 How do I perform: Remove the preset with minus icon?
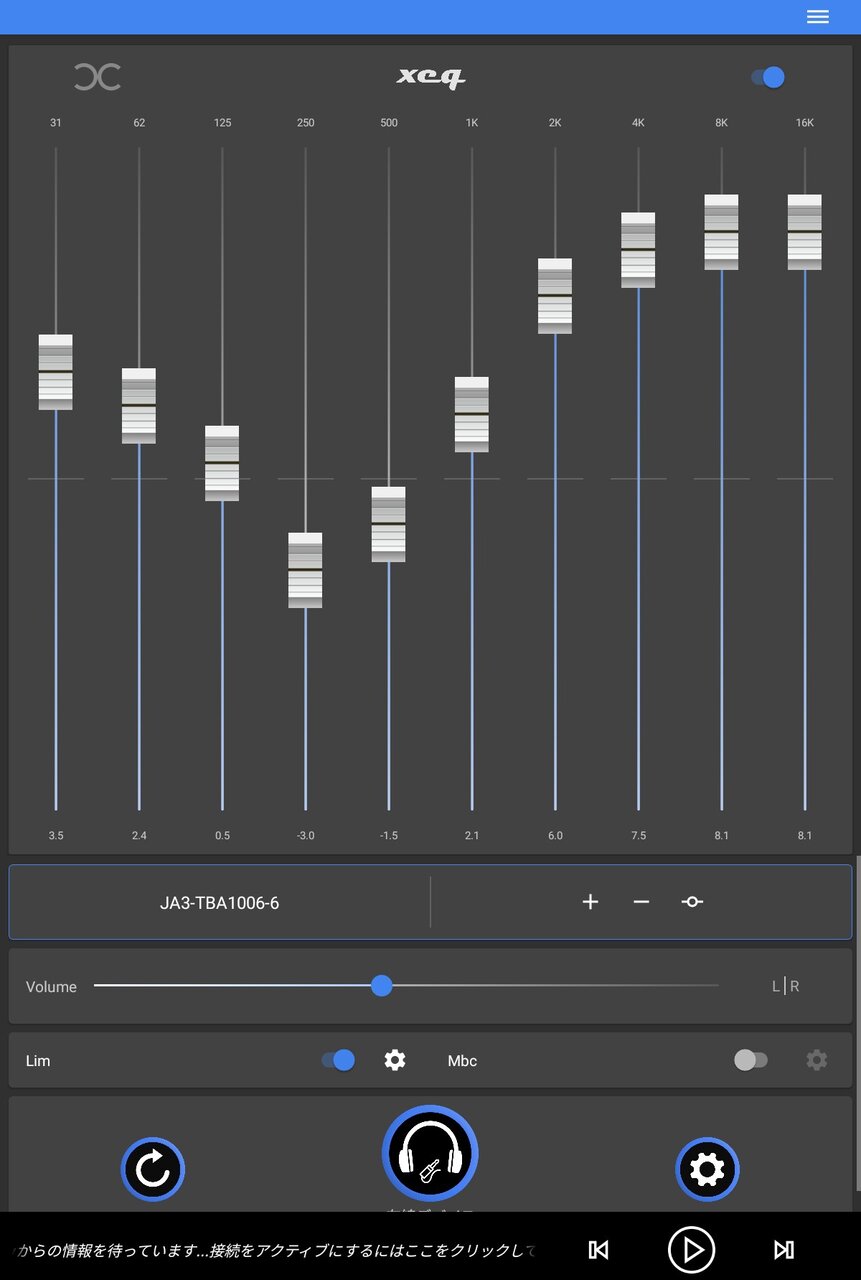point(641,902)
